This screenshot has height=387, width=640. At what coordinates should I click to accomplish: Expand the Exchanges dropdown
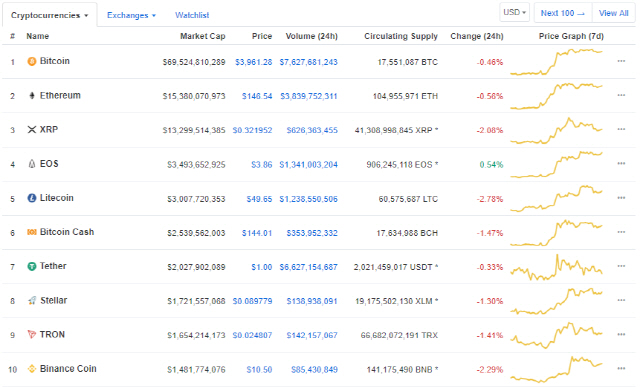tap(131, 15)
